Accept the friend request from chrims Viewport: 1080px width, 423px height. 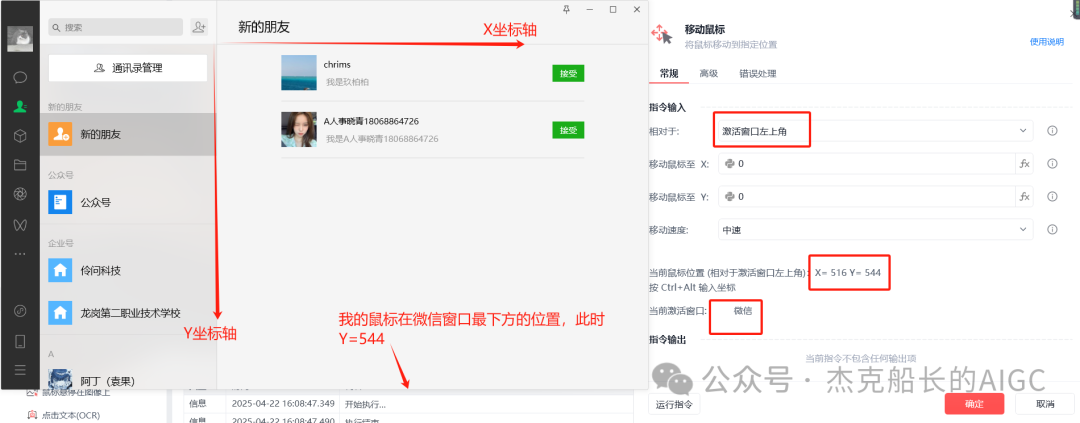tap(568, 74)
